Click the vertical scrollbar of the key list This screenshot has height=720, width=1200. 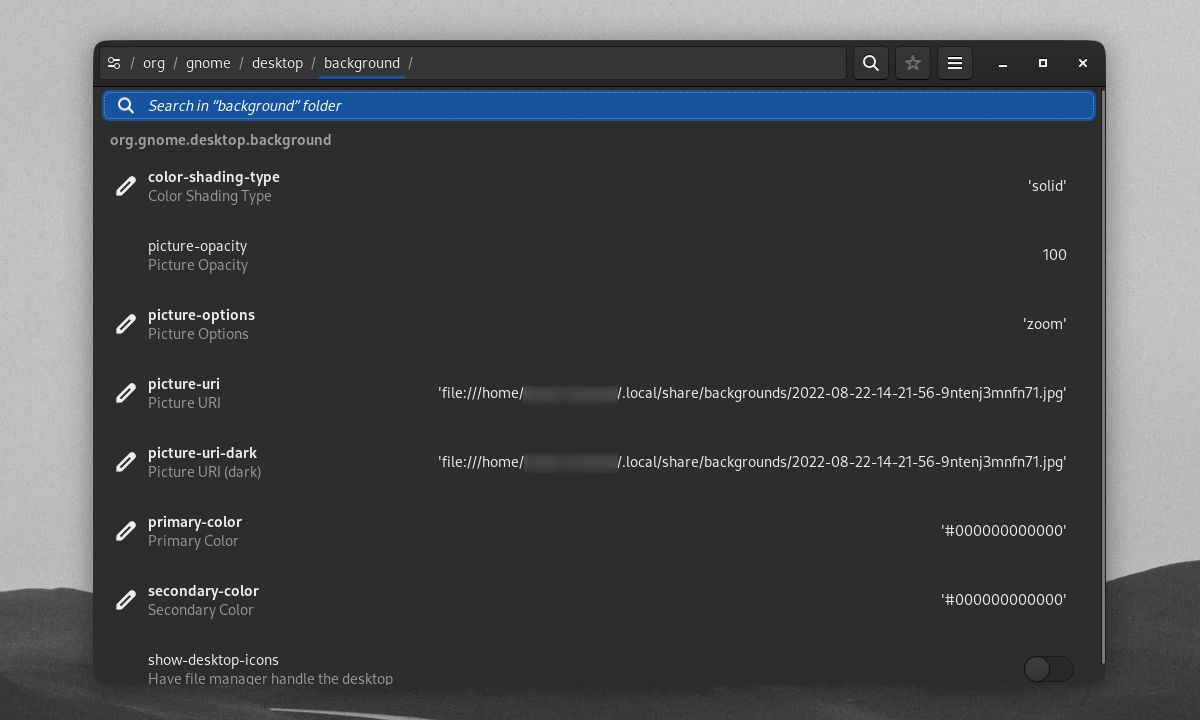click(1101, 375)
